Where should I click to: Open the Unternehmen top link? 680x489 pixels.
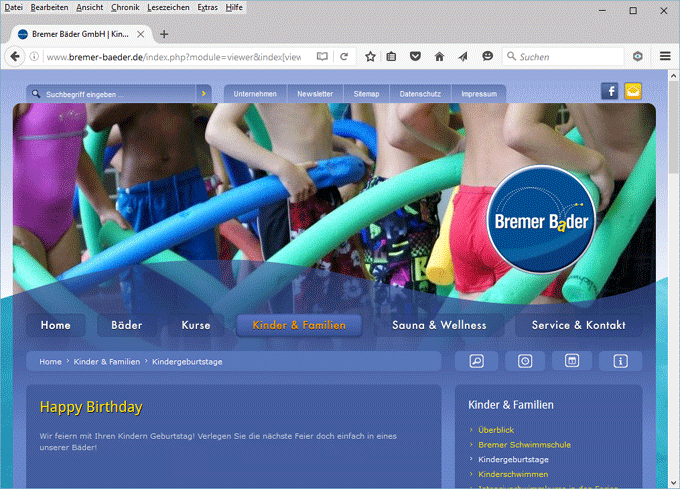(255, 94)
